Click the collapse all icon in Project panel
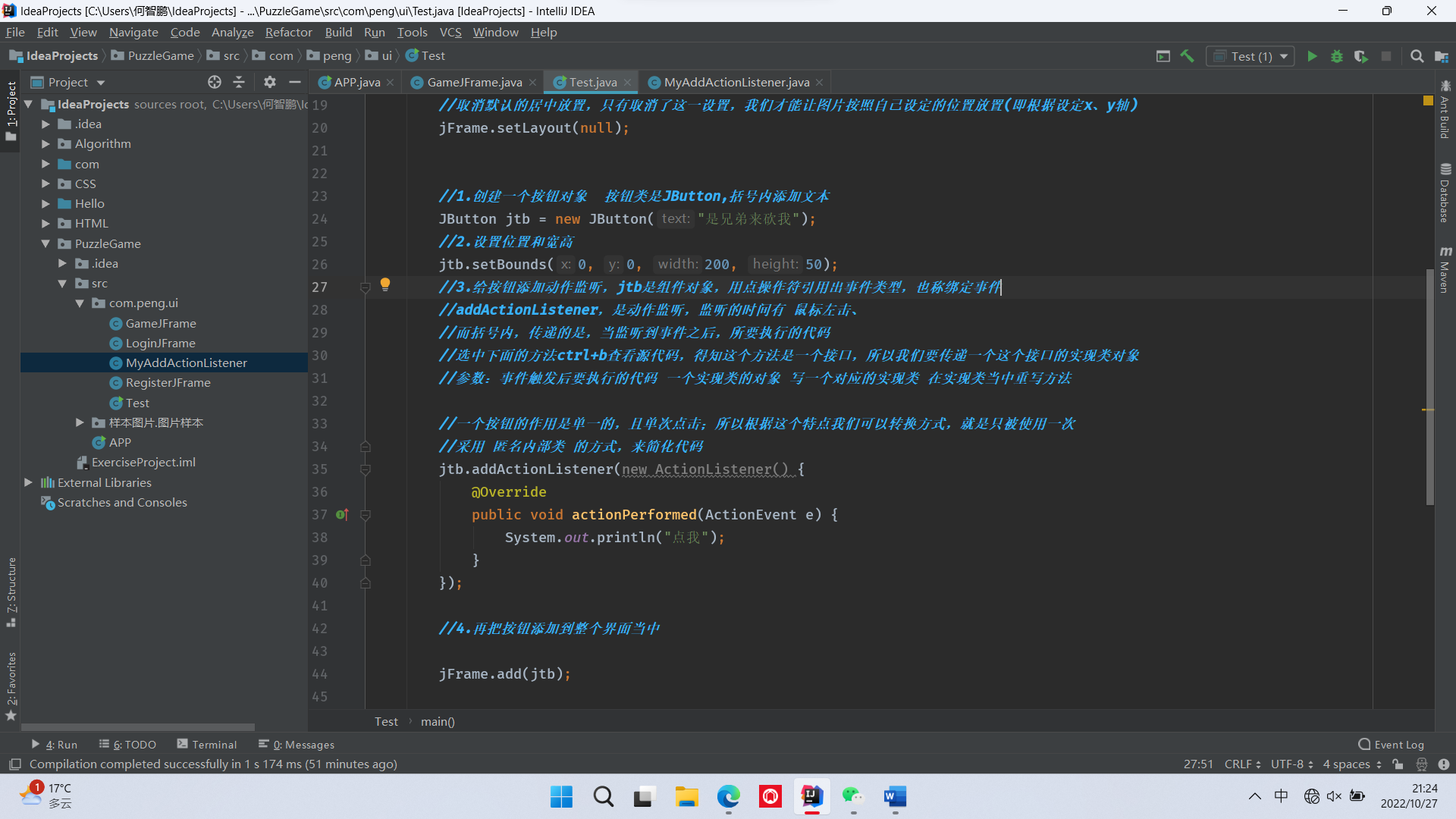The height and width of the screenshot is (819, 1456). (239, 82)
